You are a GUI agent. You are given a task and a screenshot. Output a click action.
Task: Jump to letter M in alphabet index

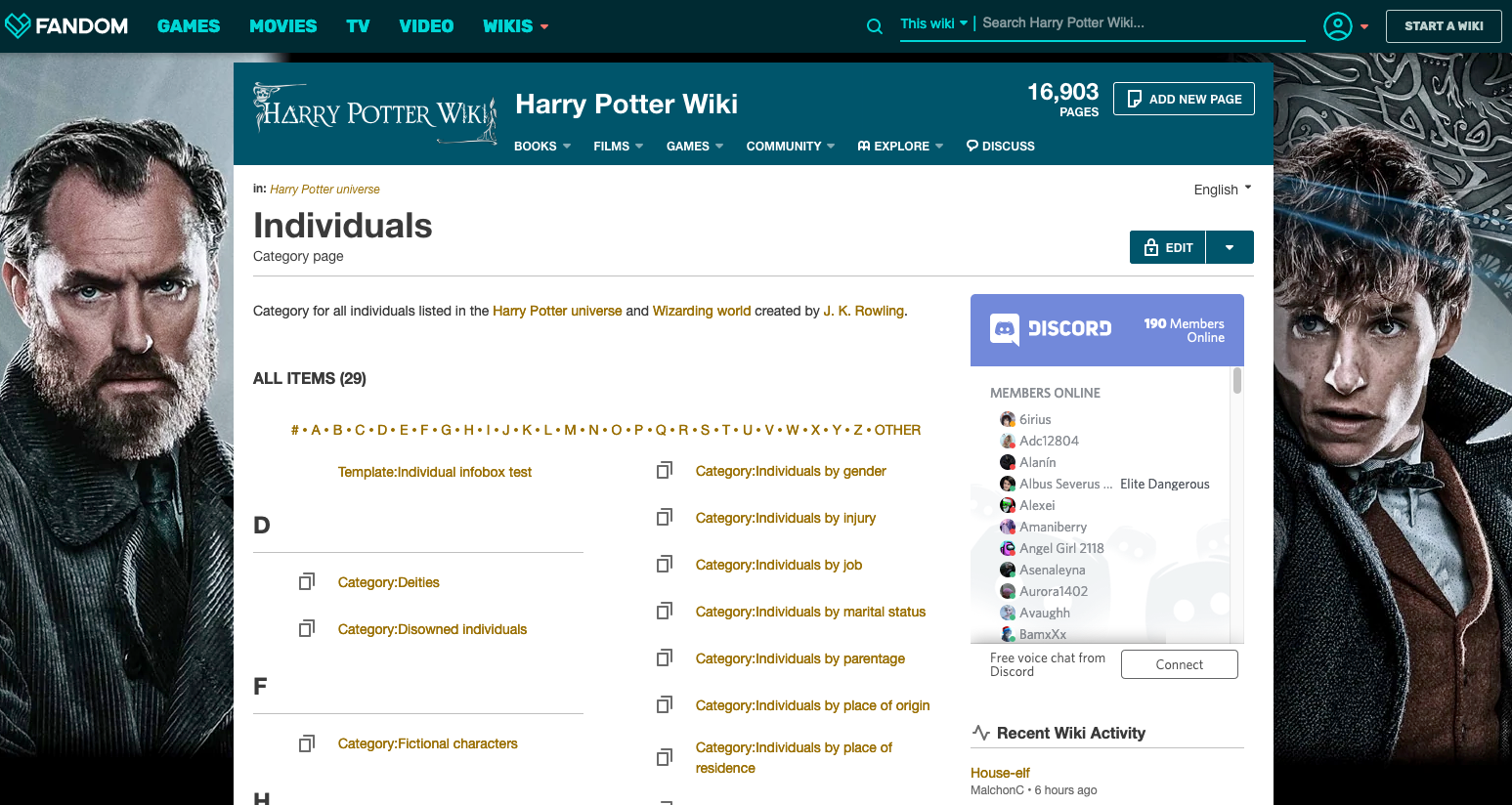[x=570, y=430]
